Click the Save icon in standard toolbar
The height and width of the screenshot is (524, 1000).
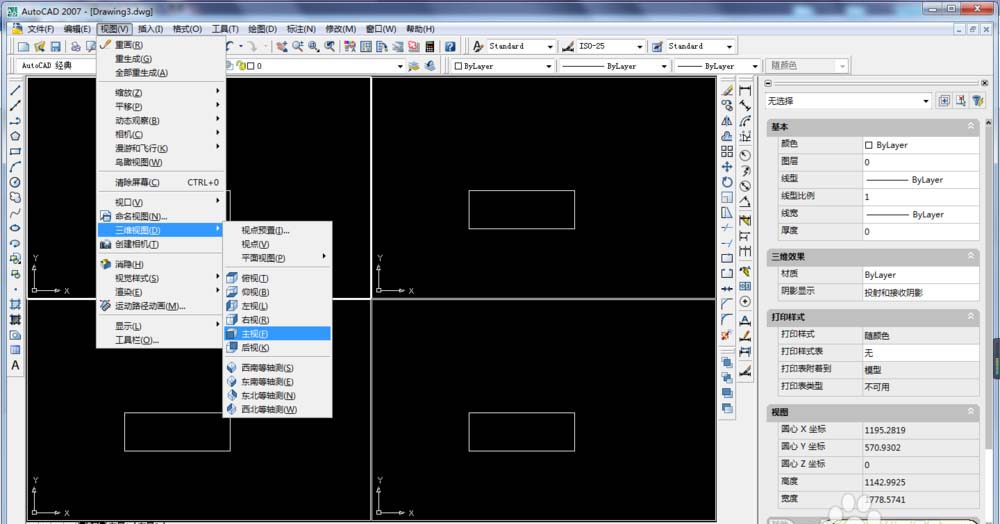coord(55,47)
